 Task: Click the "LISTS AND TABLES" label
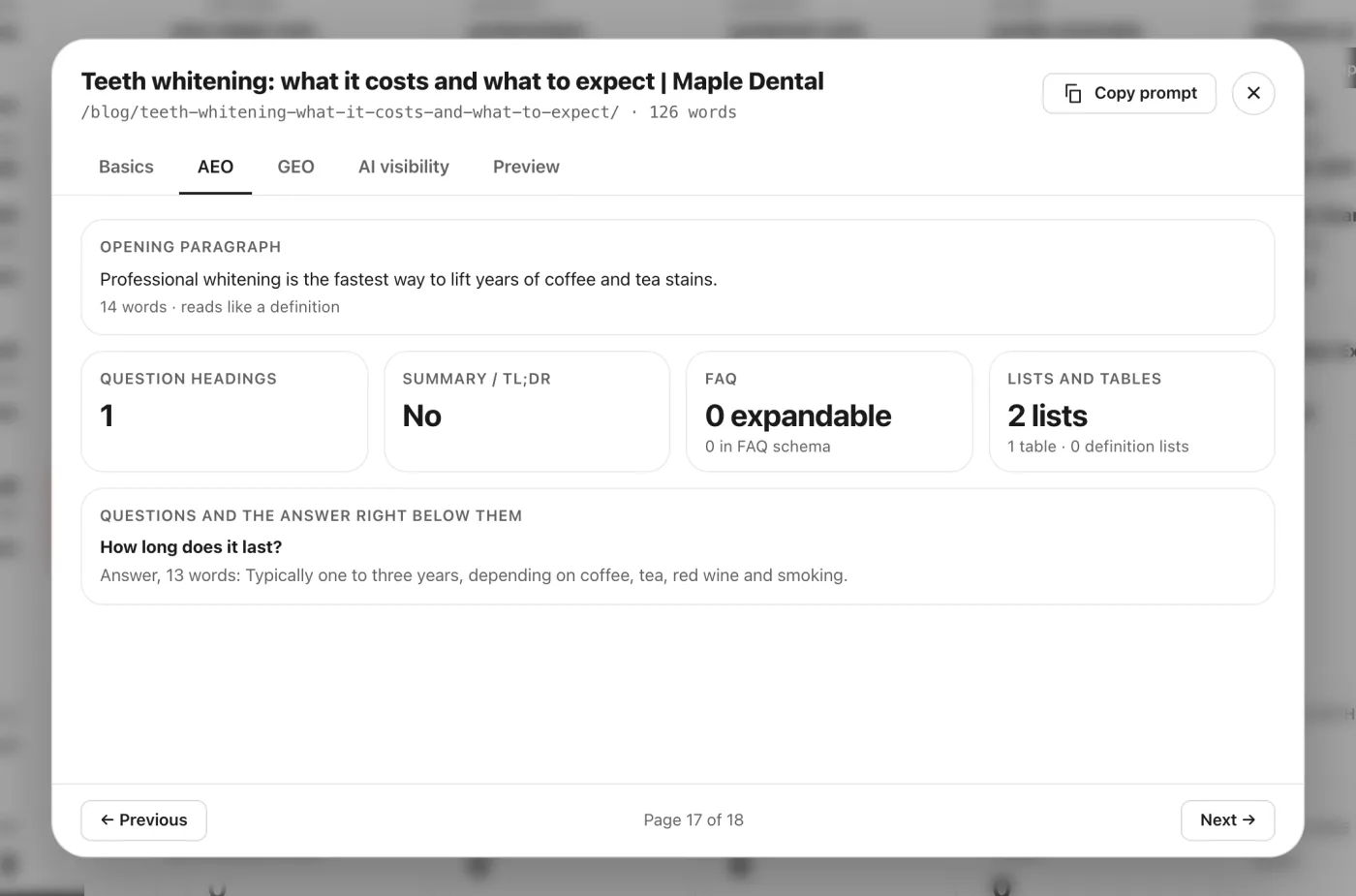click(1085, 379)
